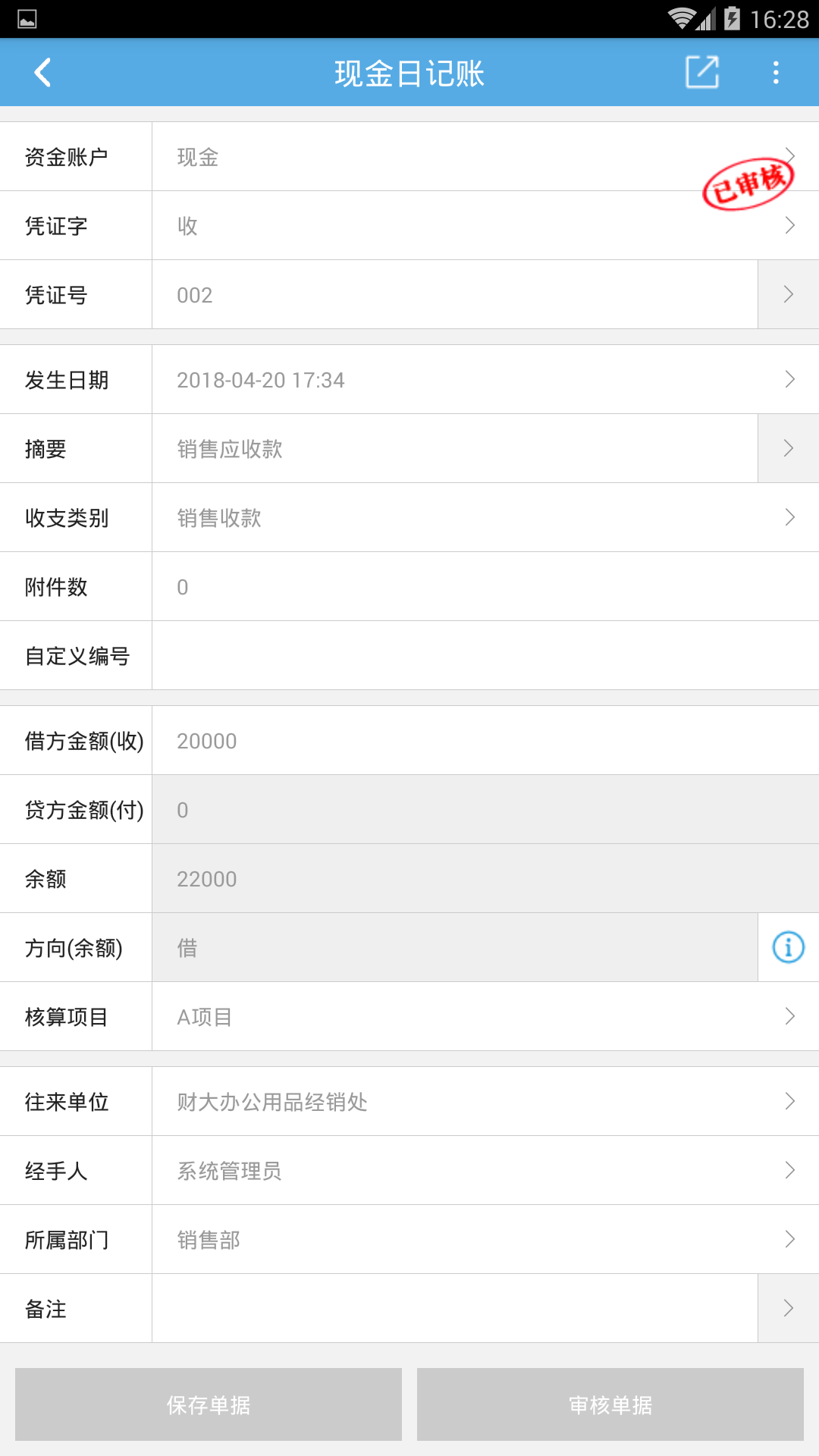The width and height of the screenshot is (819, 1456).
Task: Tap the 借方金额(收) label
Action: coord(84,741)
